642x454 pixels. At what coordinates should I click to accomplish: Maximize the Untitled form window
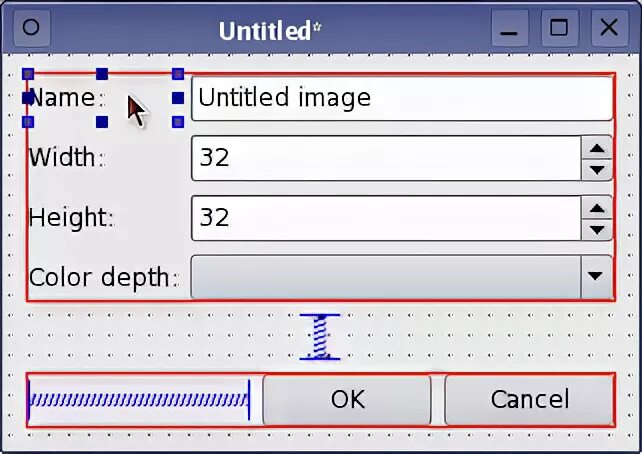(x=559, y=29)
